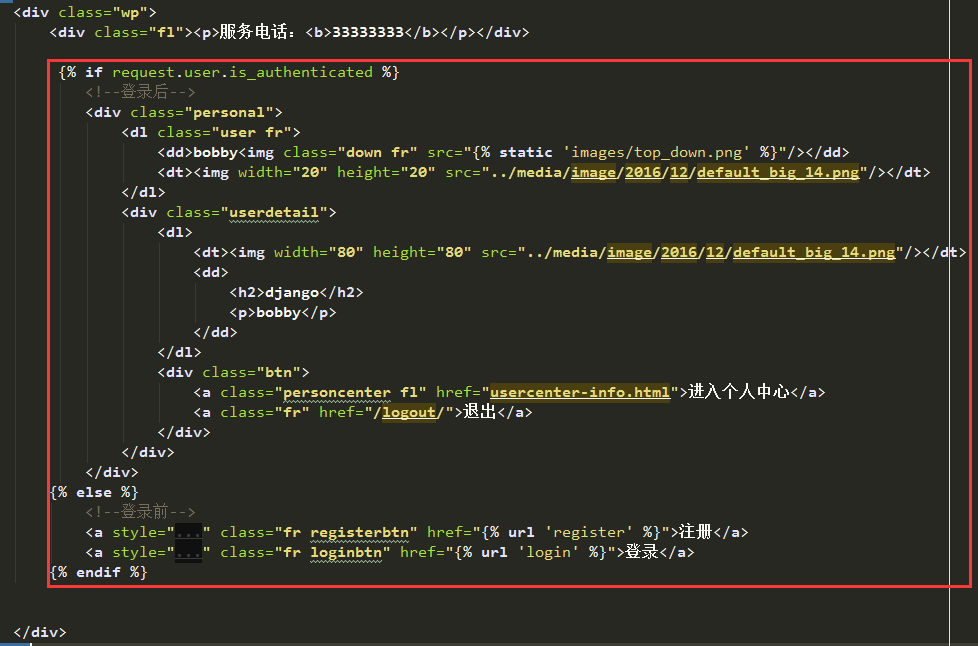978x646 pixels.
Task: Click 'login' in the url tag
Action: pyautogui.click(x=548, y=552)
